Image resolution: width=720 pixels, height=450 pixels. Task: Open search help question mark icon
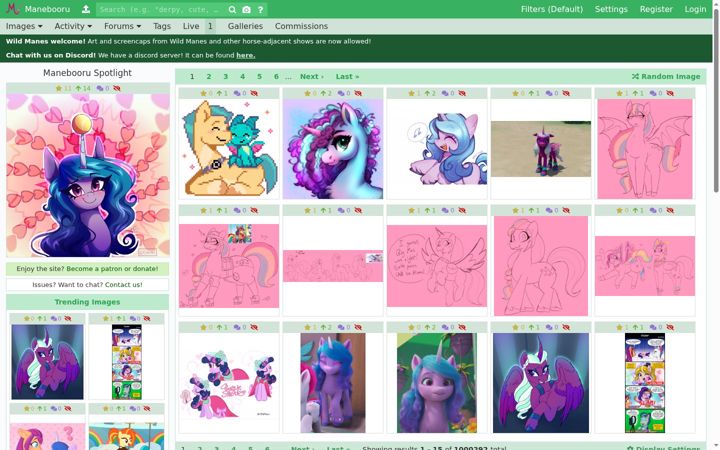(x=260, y=9)
